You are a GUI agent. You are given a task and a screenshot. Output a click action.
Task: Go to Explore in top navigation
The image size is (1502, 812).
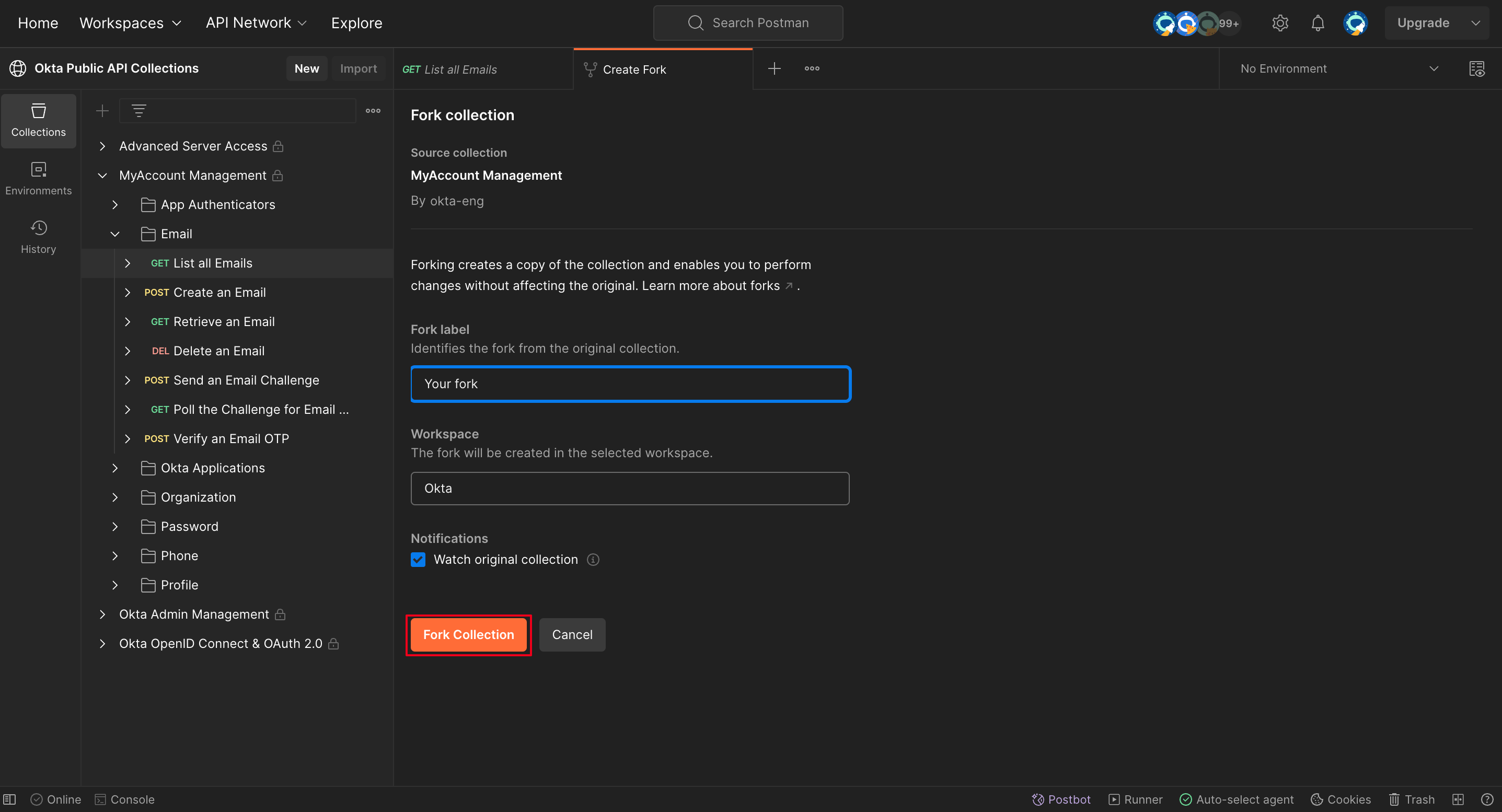click(356, 23)
